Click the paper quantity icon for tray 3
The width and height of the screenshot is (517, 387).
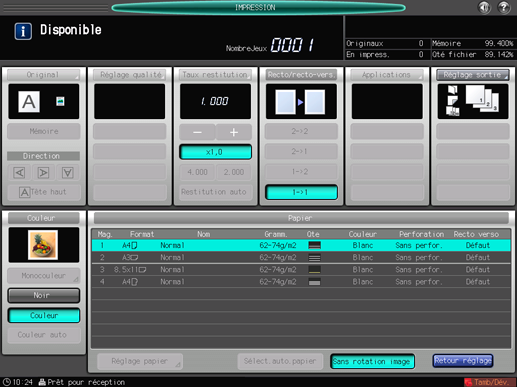point(314,270)
